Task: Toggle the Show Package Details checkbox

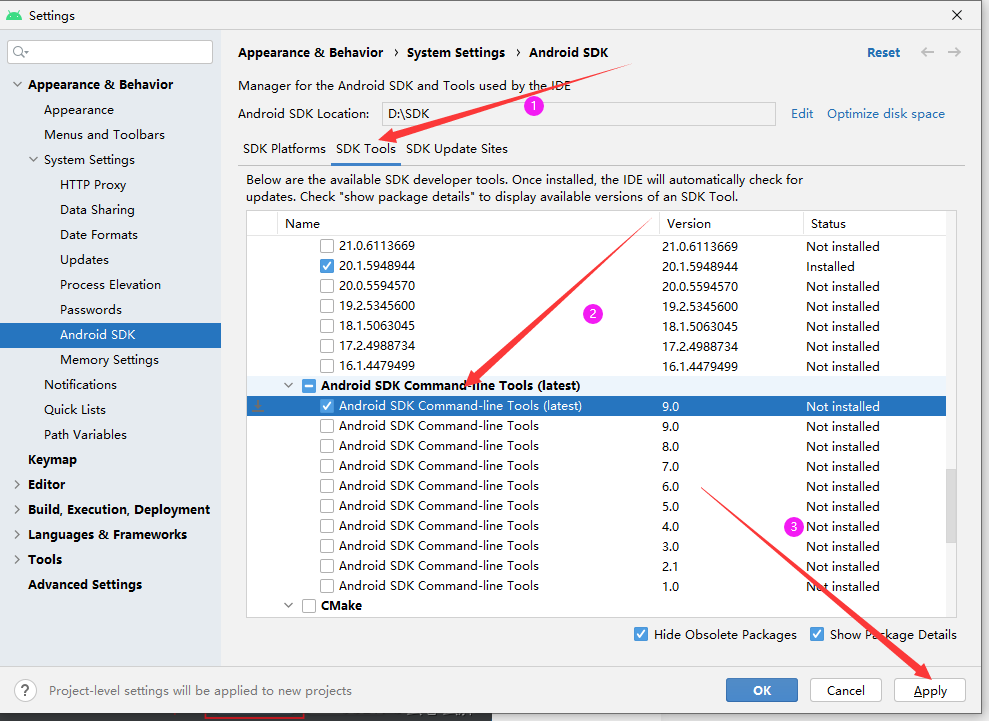Action: pos(817,634)
